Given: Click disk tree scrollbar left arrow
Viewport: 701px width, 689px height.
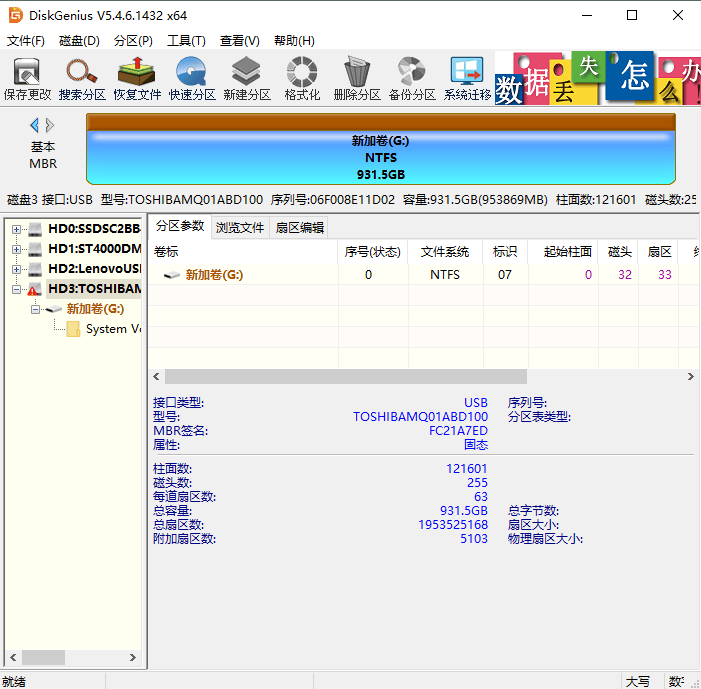Looking at the screenshot, I should (13, 657).
